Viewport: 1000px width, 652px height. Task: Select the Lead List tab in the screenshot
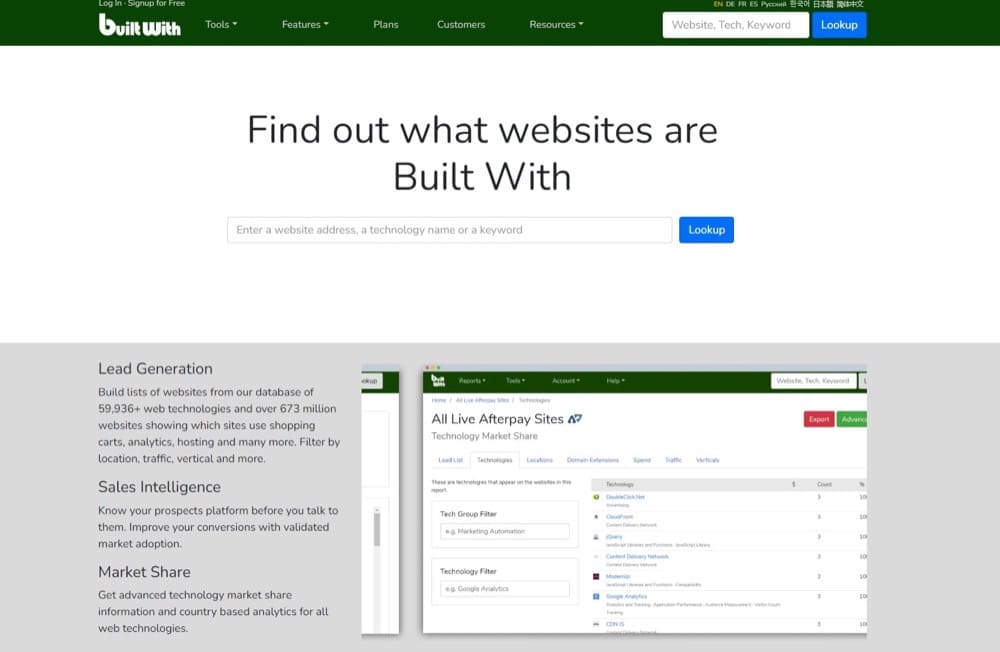tap(450, 460)
